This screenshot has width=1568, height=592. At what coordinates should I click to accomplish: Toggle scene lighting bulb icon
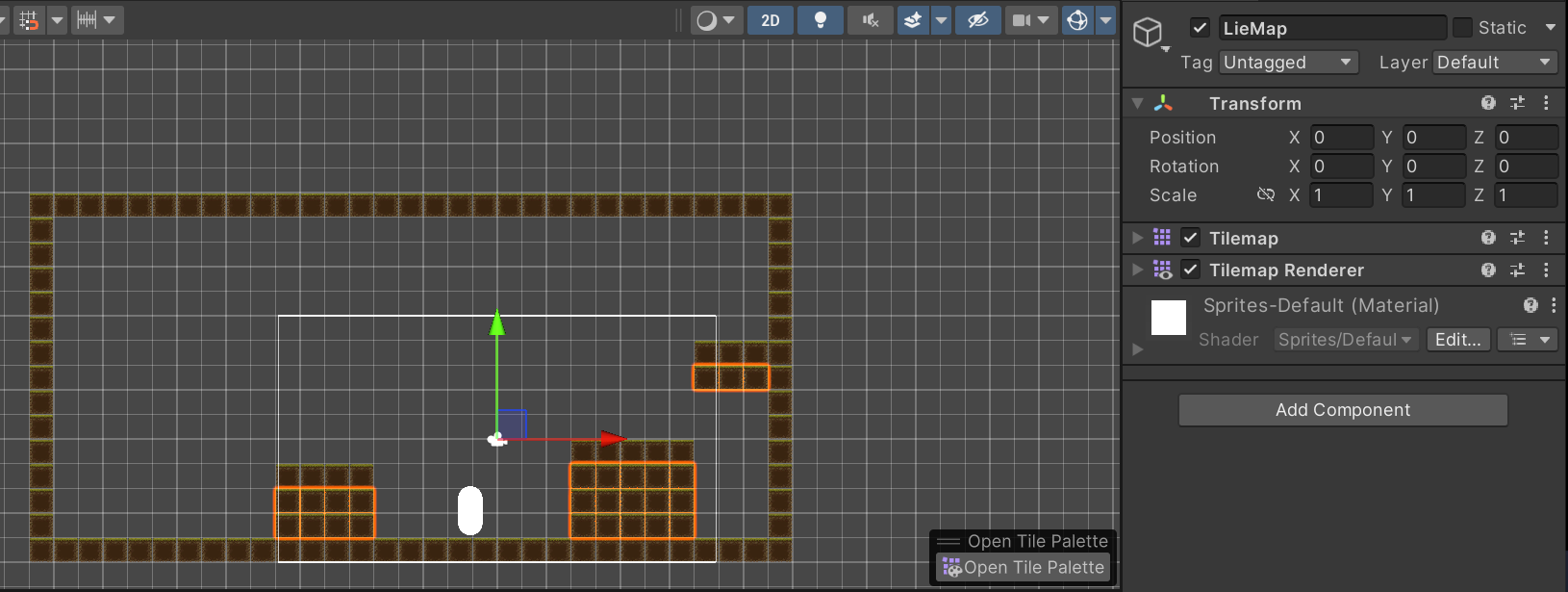[x=821, y=20]
